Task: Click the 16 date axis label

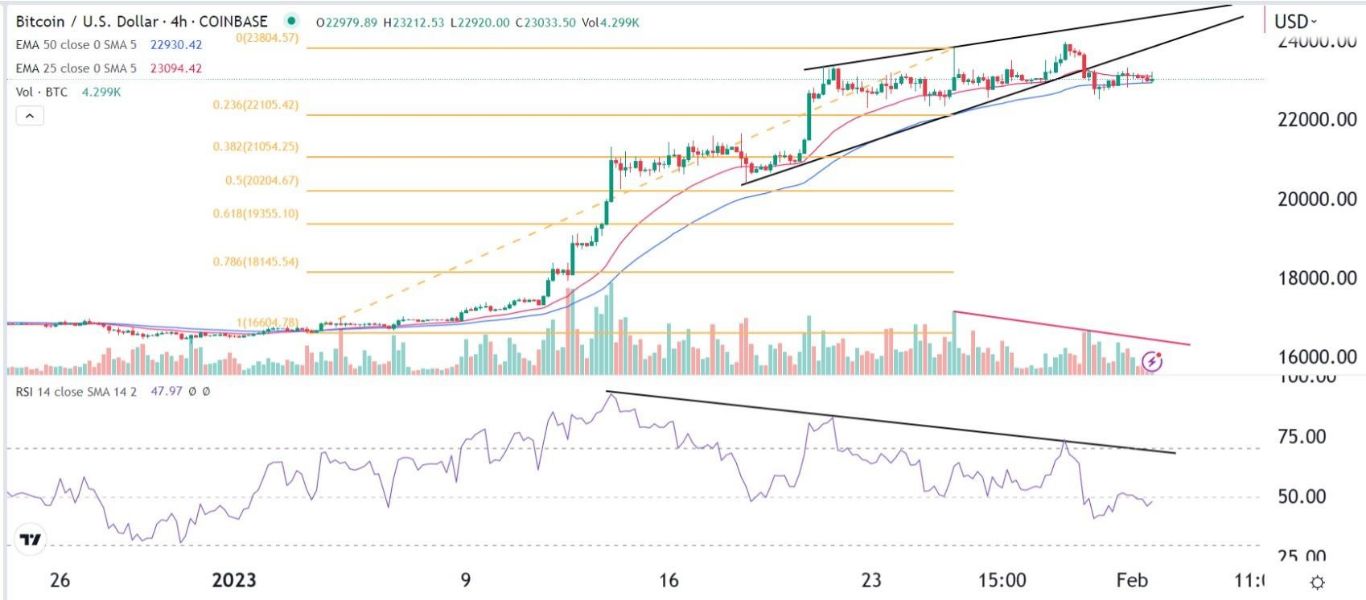Action: (669, 580)
